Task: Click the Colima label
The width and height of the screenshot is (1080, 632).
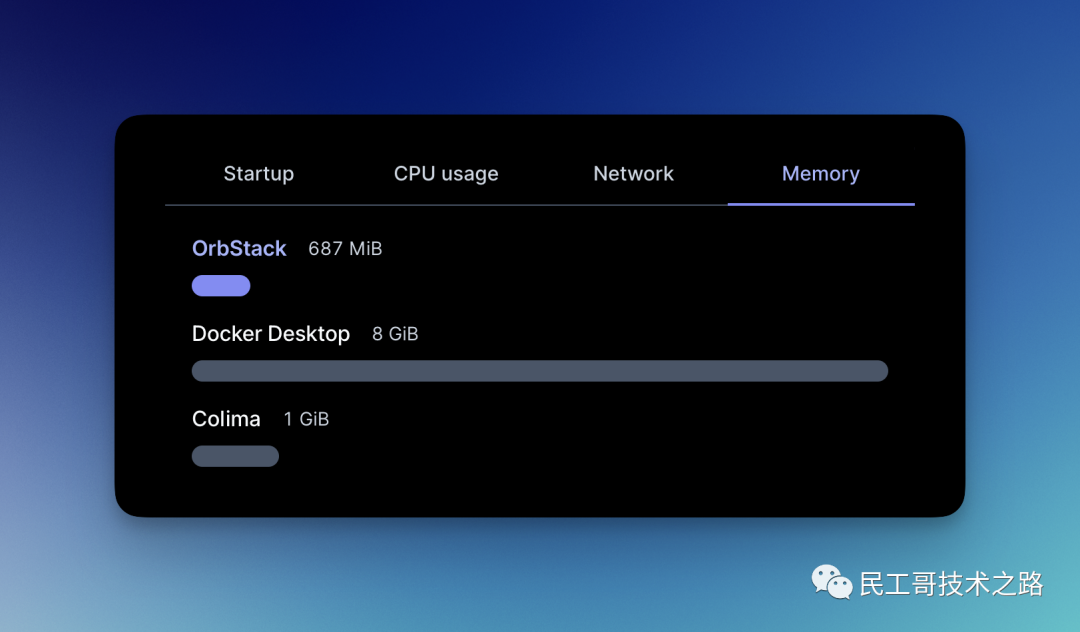Action: [x=226, y=419]
